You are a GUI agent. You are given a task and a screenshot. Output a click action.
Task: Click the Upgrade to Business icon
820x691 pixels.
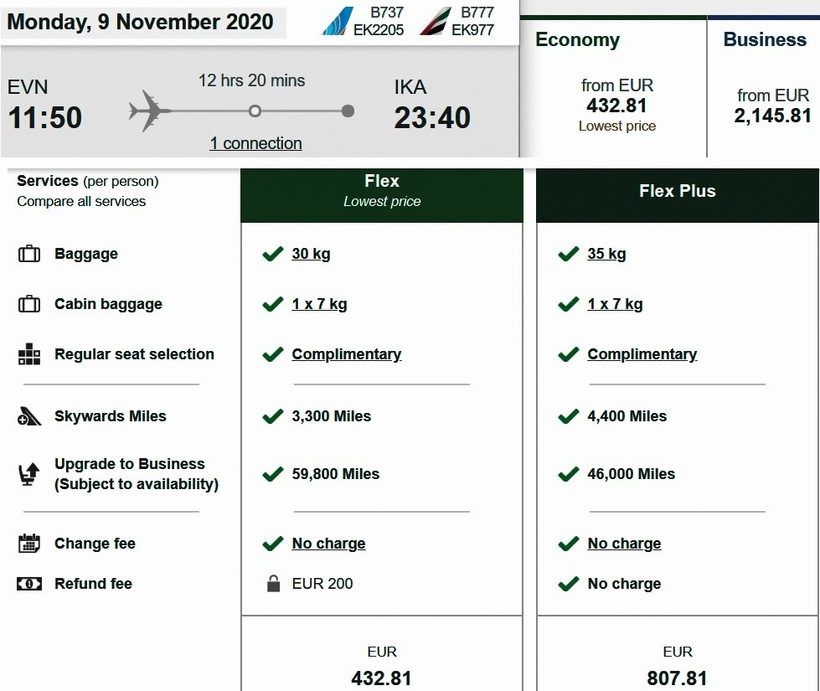pos(29,474)
